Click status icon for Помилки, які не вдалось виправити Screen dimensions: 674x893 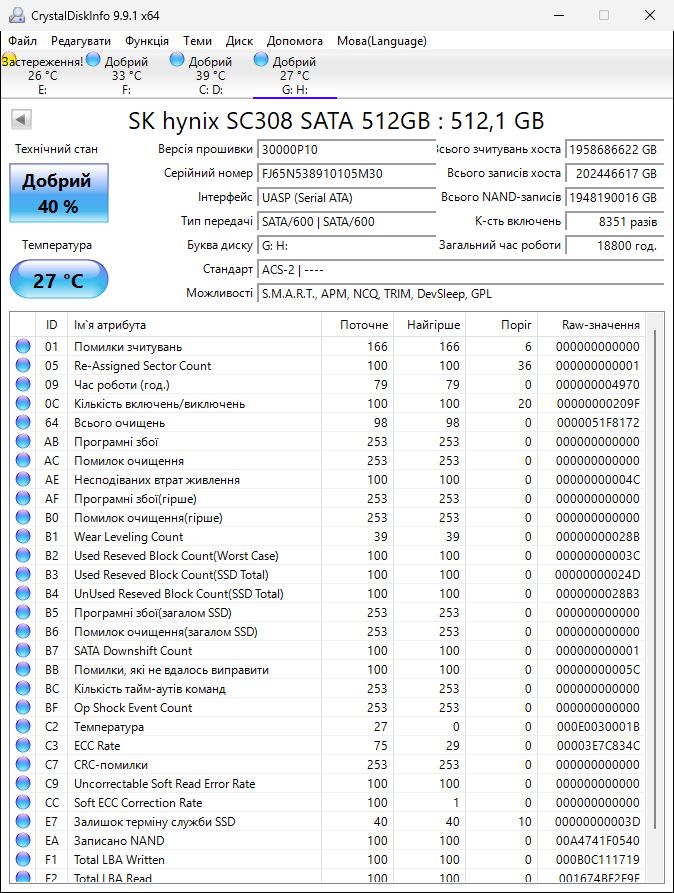point(23,669)
